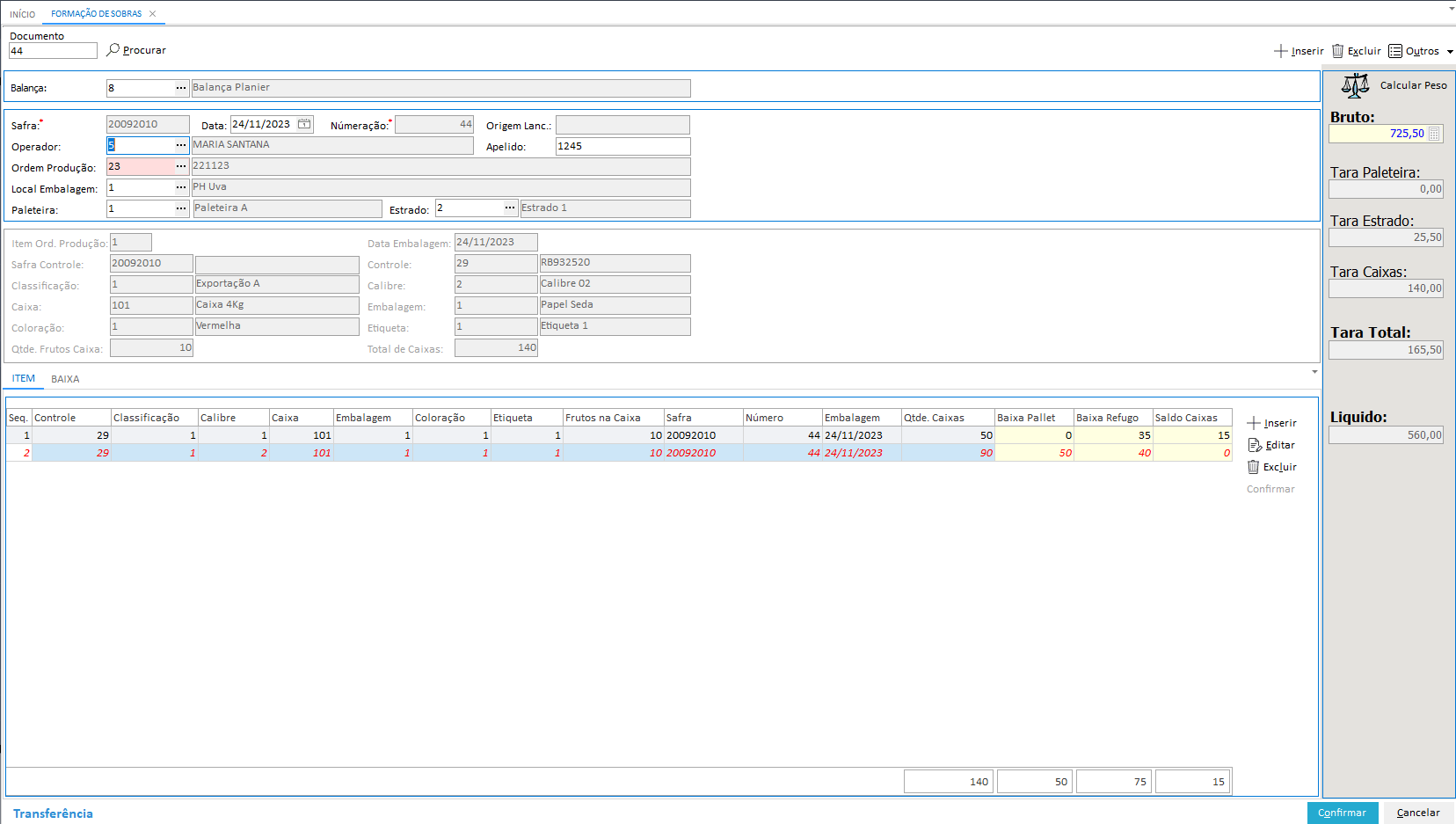1456x824 pixels.
Task: Open the calendar icon in the Data field
Action: coord(304,124)
